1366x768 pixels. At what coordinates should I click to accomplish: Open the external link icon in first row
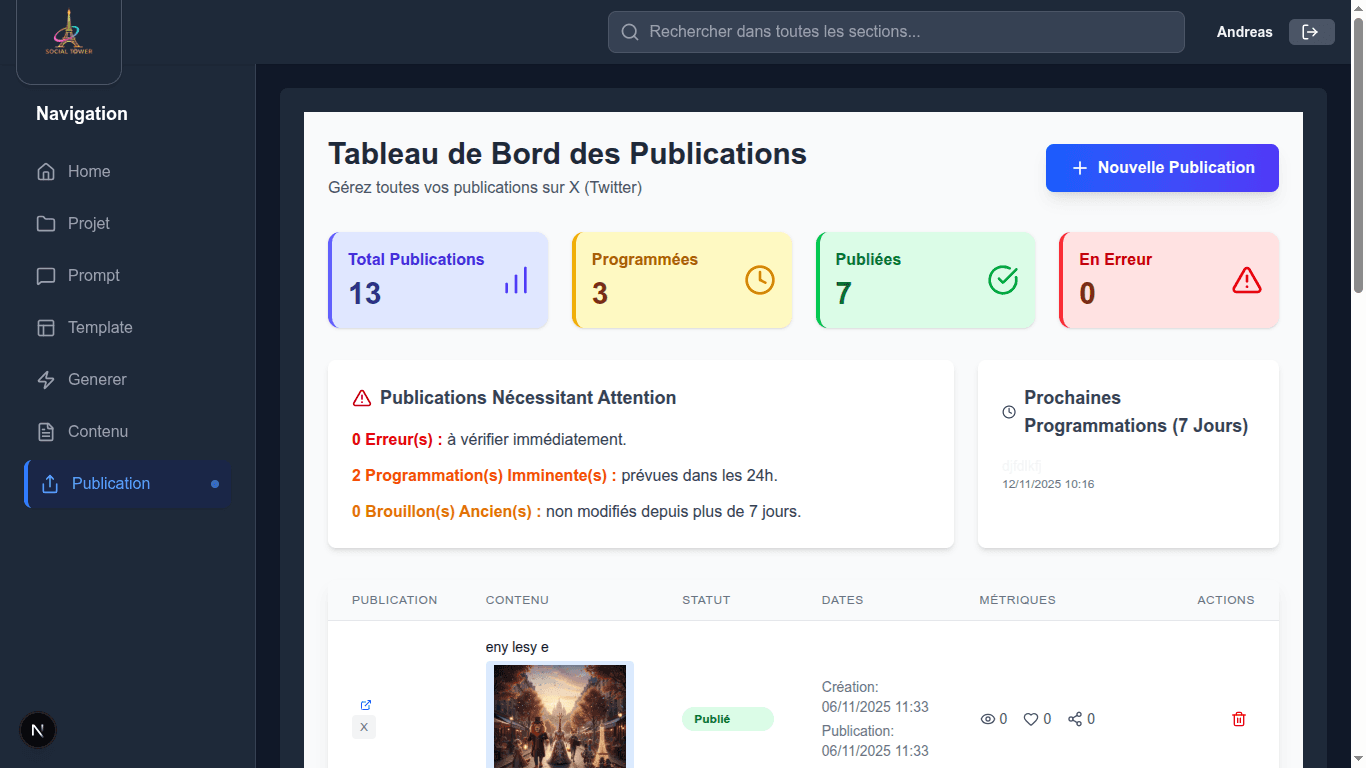366,705
